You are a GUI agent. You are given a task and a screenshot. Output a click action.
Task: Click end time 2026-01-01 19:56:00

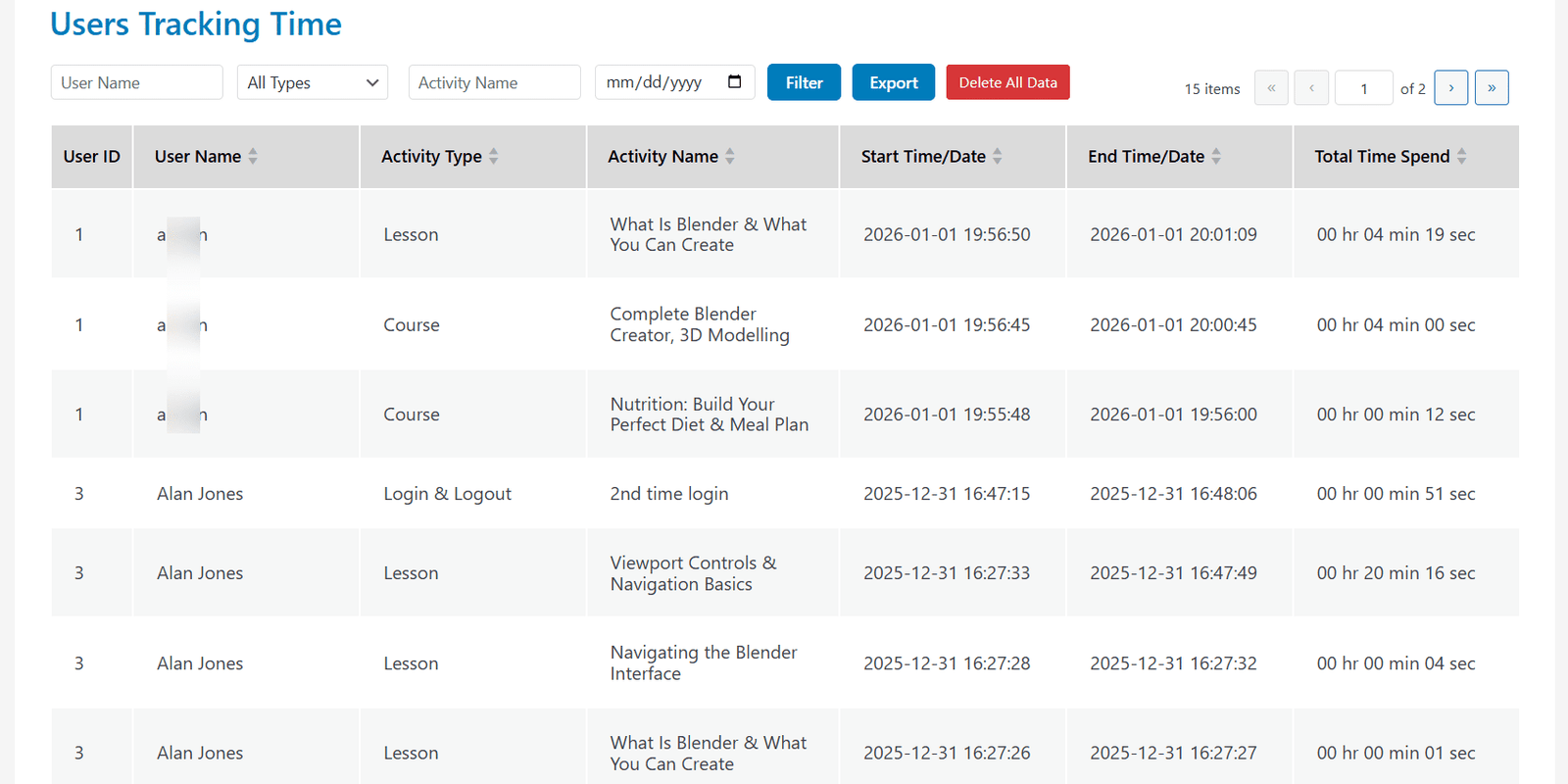pos(1173,415)
